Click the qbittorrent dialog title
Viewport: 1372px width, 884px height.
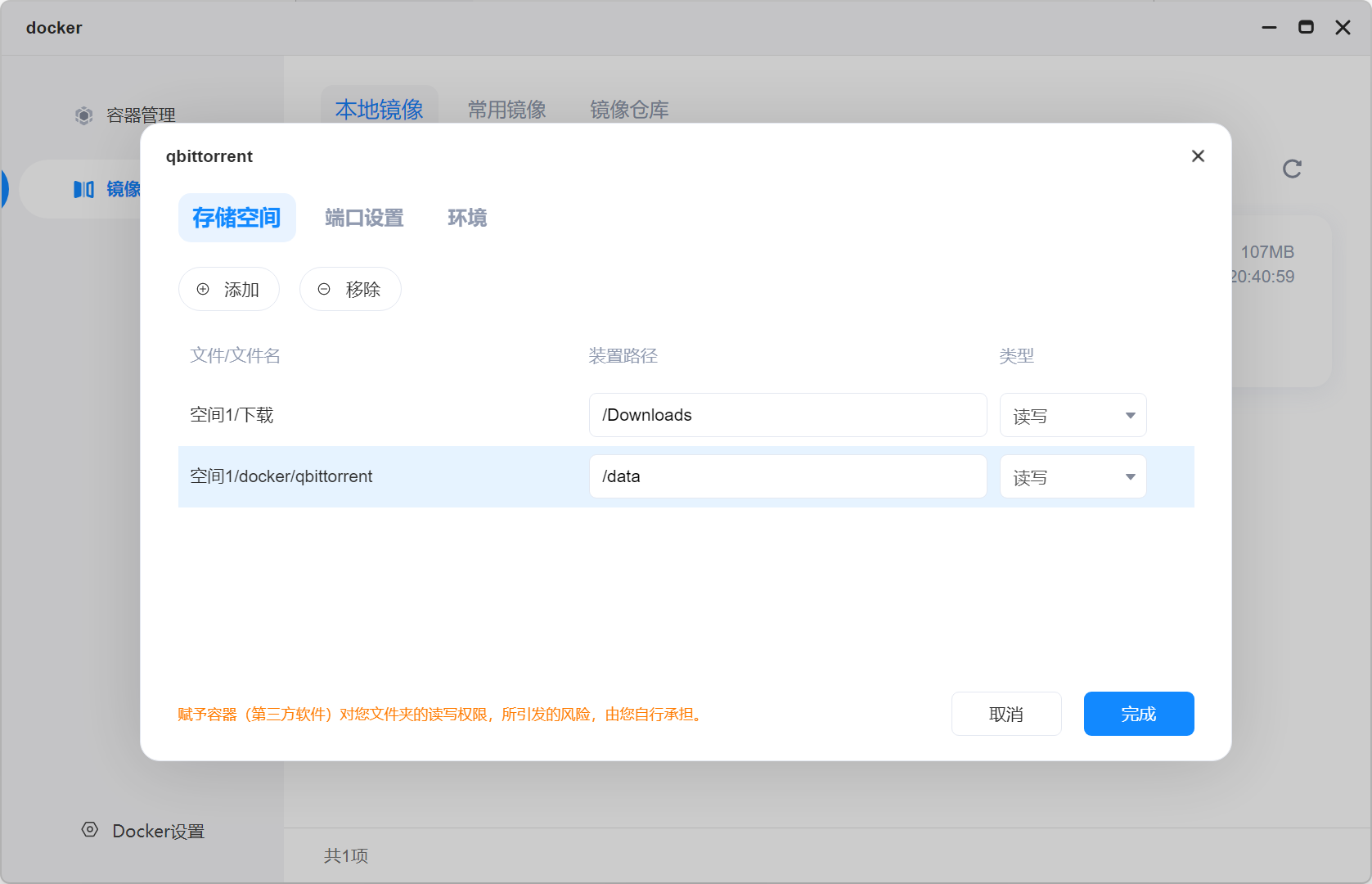pos(209,156)
